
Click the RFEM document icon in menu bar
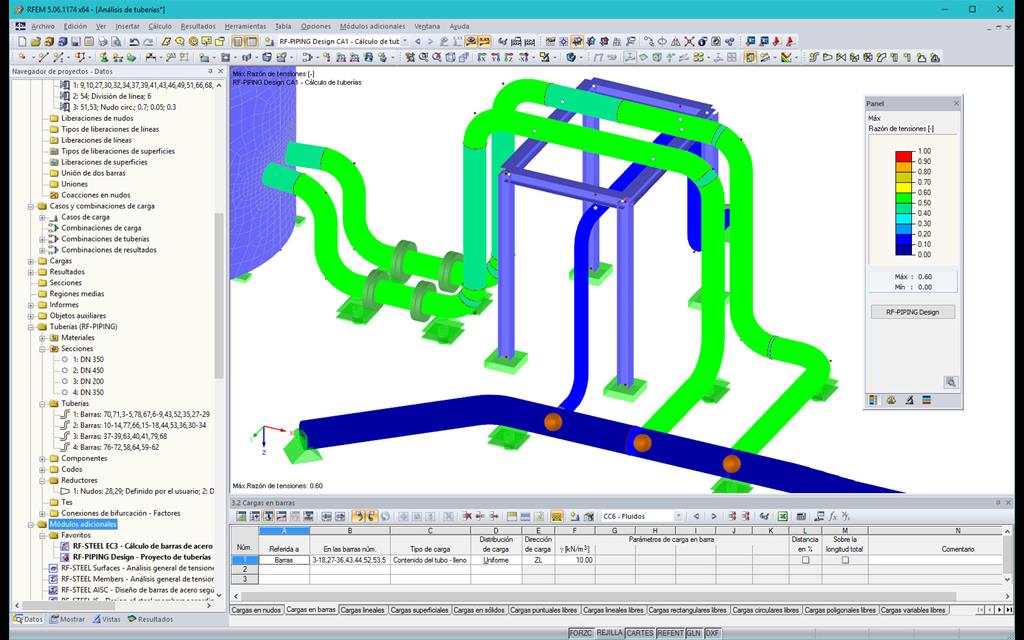pos(20,26)
